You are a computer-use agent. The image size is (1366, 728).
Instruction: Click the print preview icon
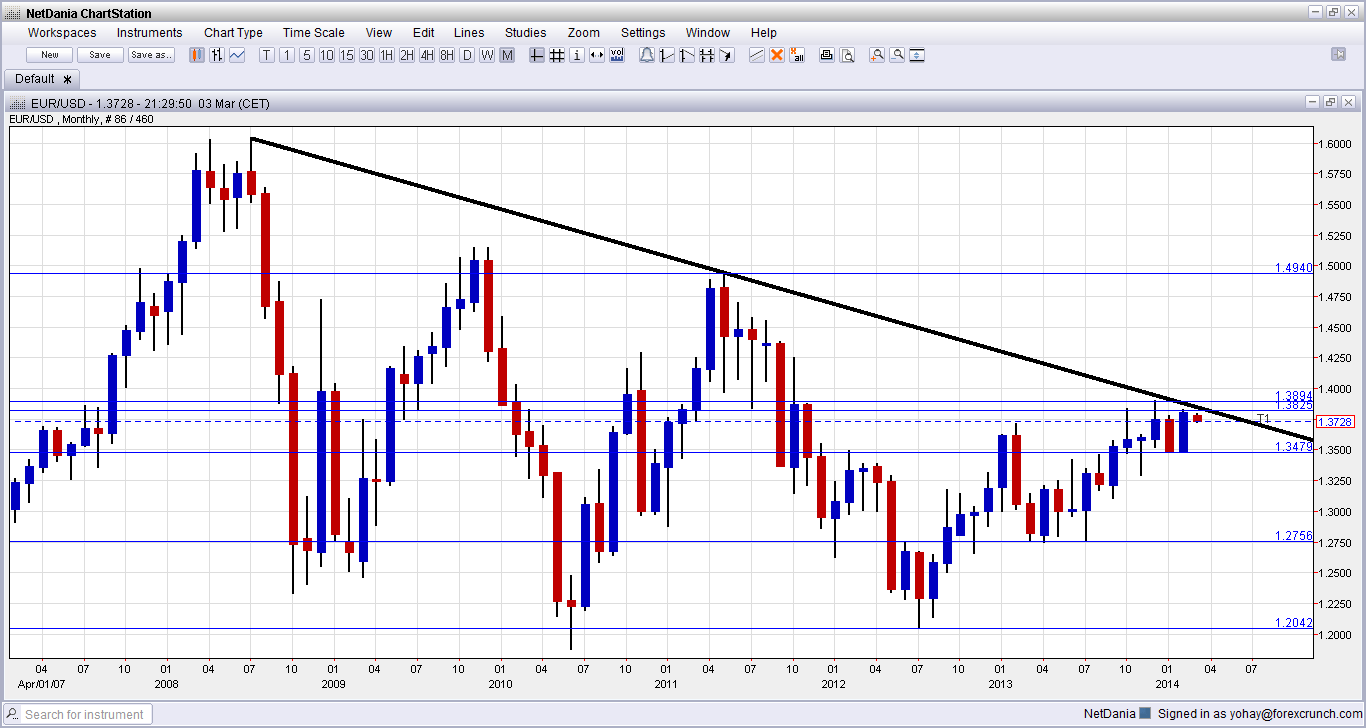[846, 55]
